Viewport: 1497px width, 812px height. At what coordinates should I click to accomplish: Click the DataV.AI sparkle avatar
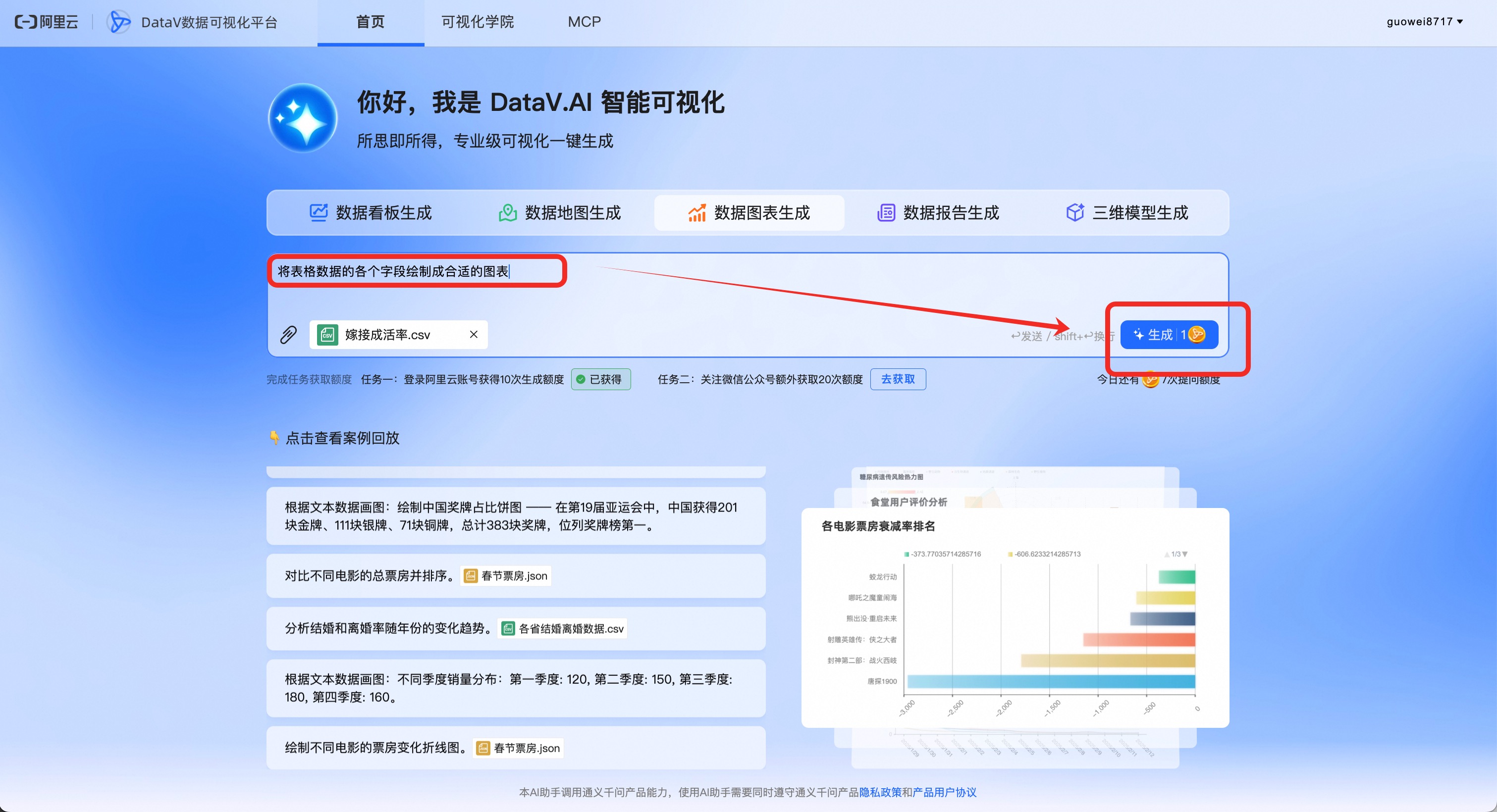coord(303,118)
